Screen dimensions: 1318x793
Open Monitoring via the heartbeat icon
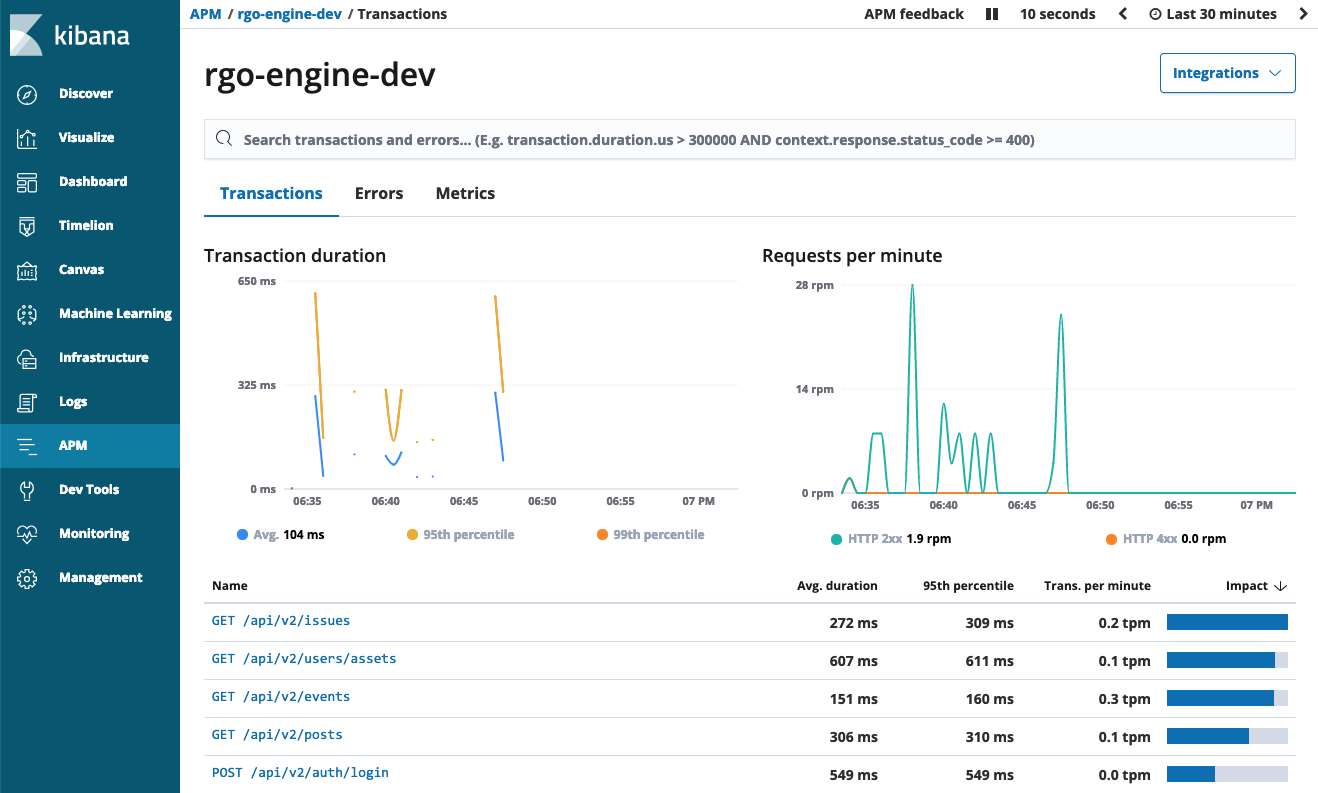(27, 534)
